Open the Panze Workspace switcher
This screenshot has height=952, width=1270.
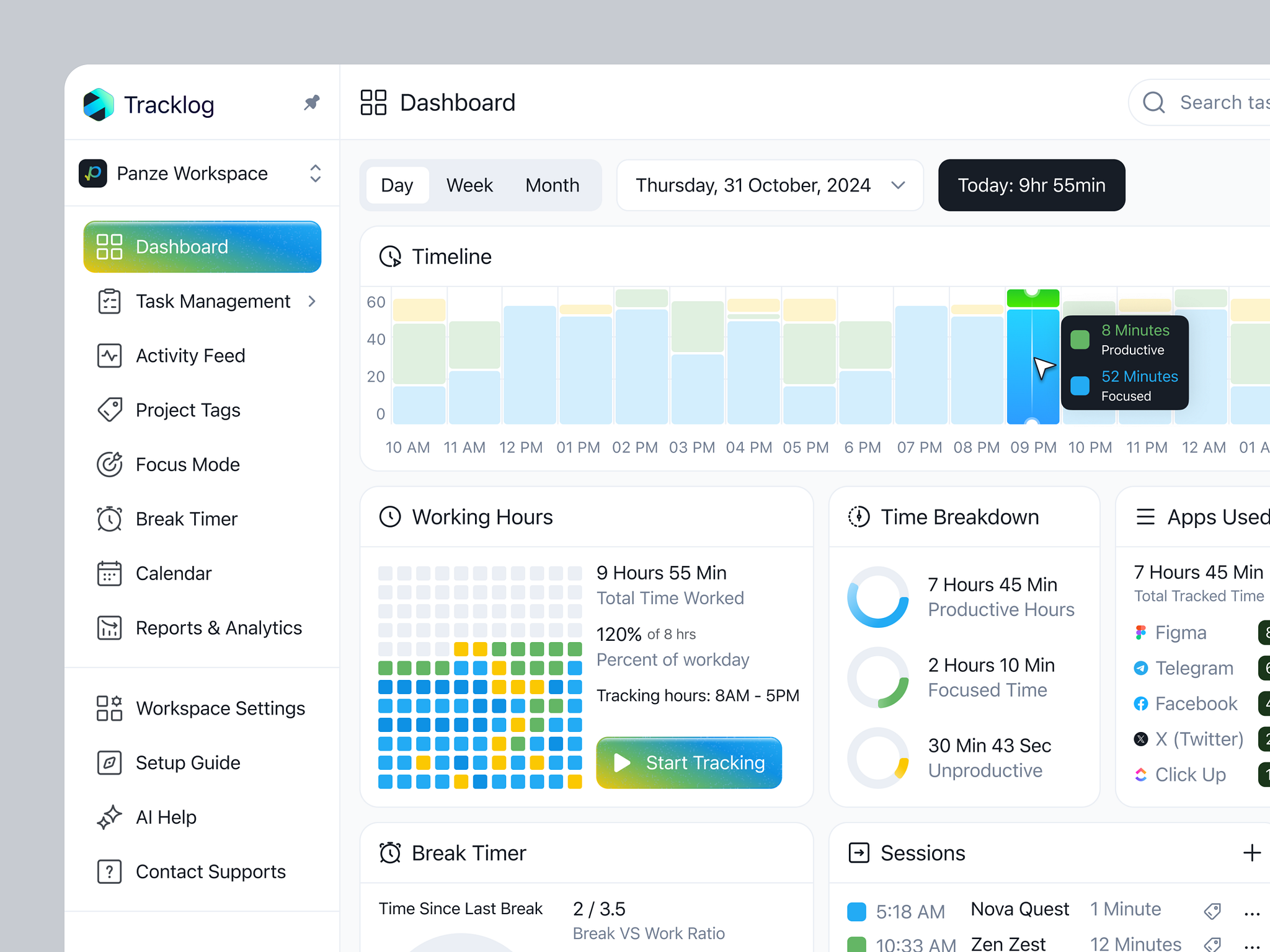tap(315, 174)
